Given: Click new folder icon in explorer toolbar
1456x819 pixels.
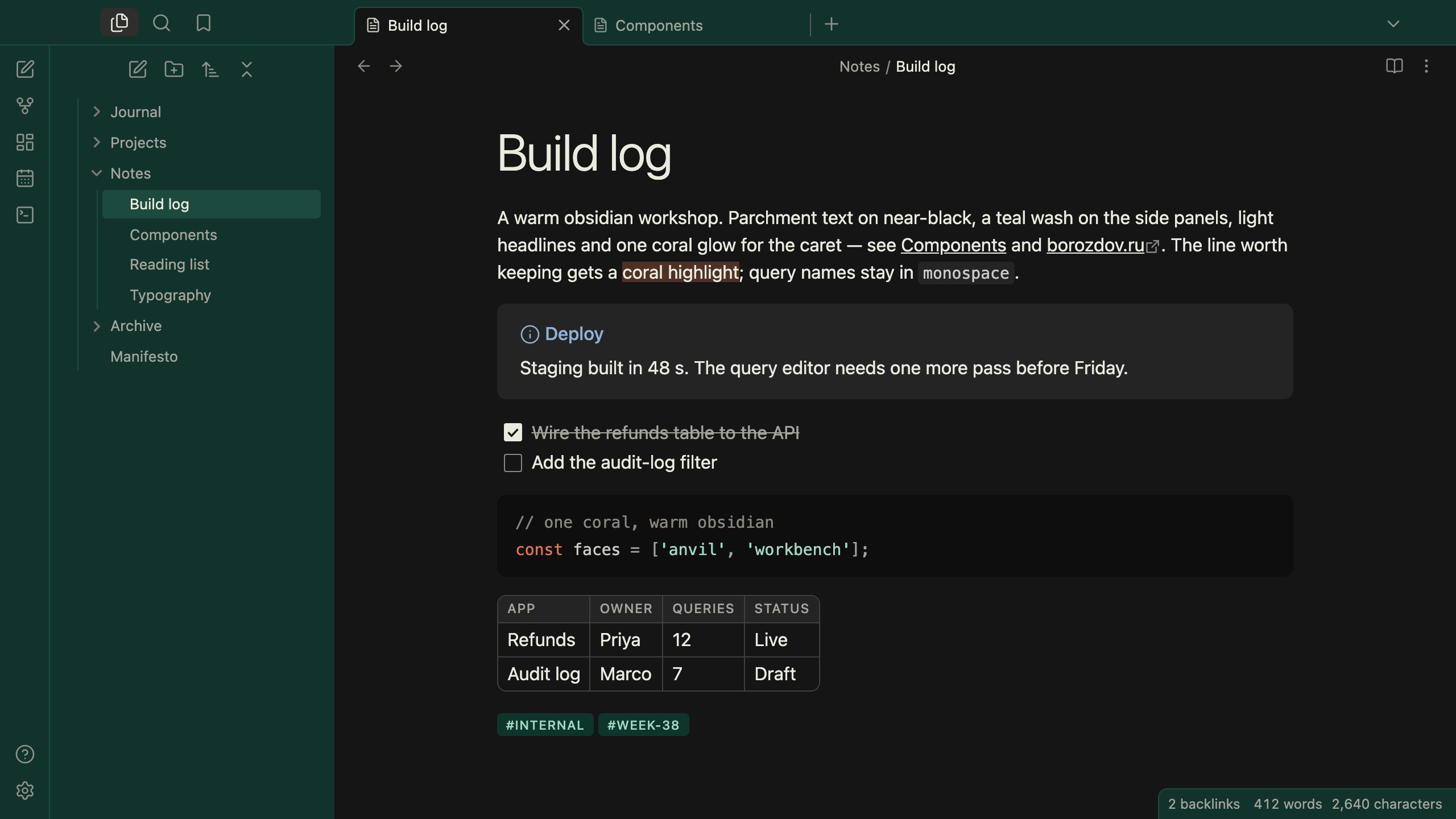Looking at the screenshot, I should [174, 69].
